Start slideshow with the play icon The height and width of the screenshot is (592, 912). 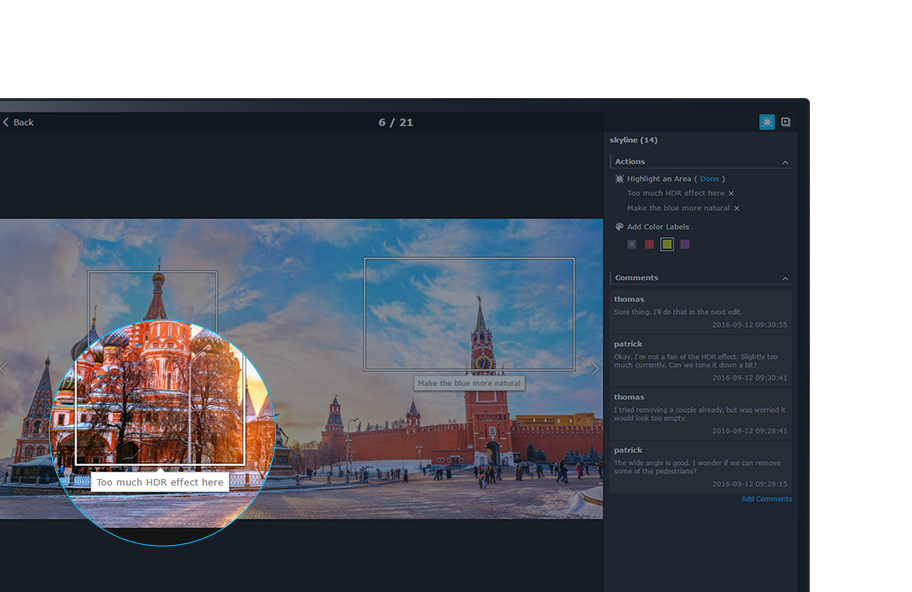(786, 122)
